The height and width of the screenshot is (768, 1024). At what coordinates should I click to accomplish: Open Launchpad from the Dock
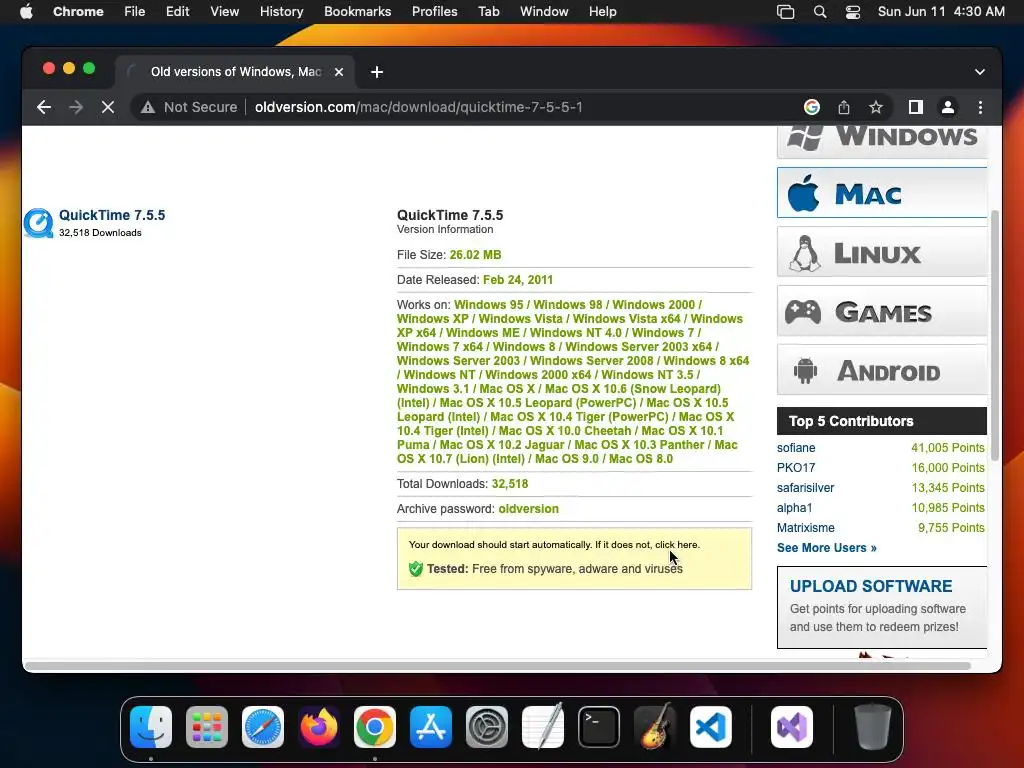pyautogui.click(x=207, y=727)
